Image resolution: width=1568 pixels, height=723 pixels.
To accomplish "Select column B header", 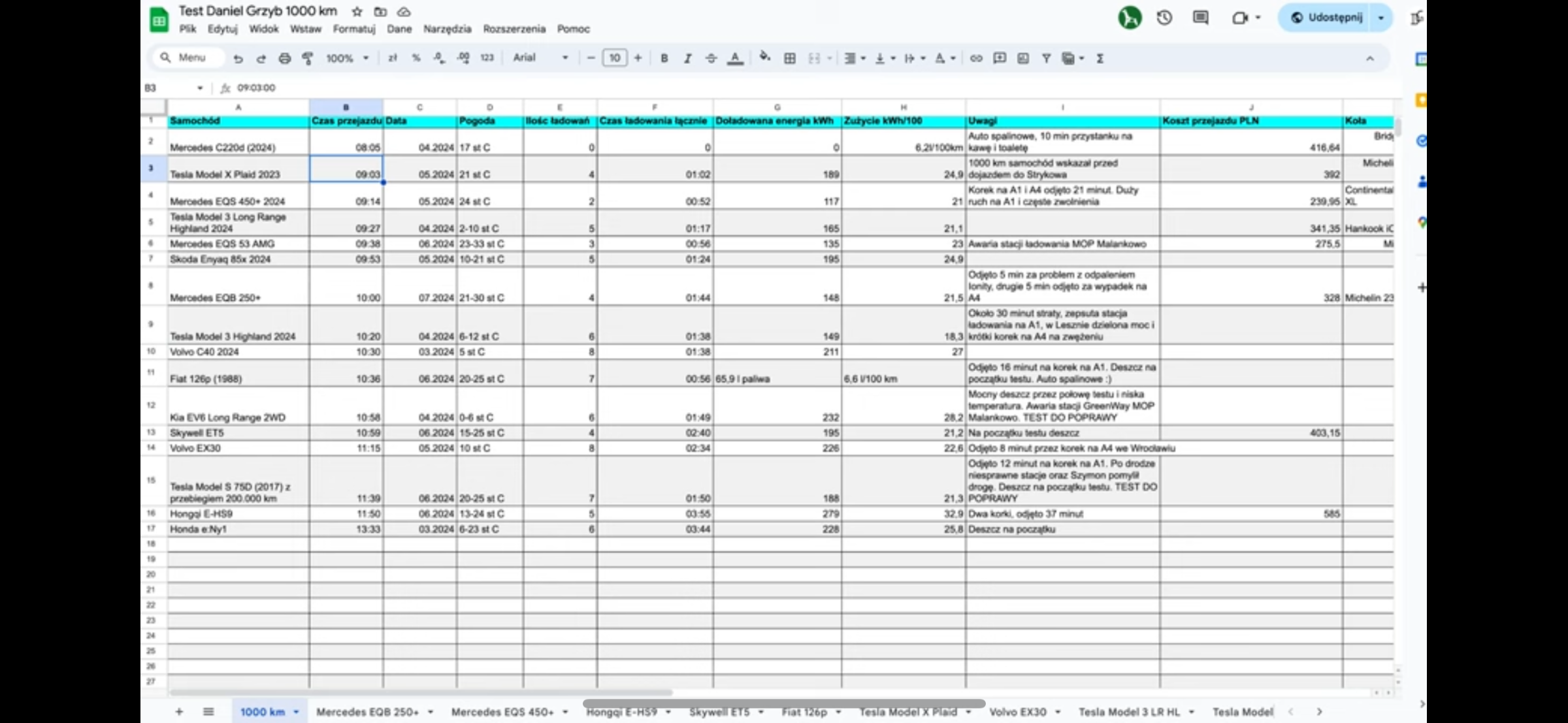I will 346,107.
